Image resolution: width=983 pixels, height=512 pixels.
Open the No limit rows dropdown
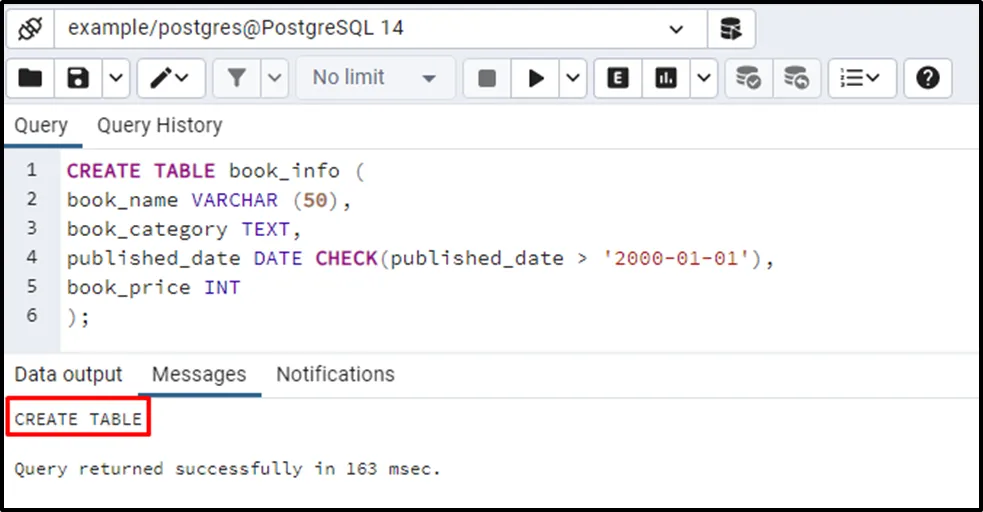pos(375,78)
